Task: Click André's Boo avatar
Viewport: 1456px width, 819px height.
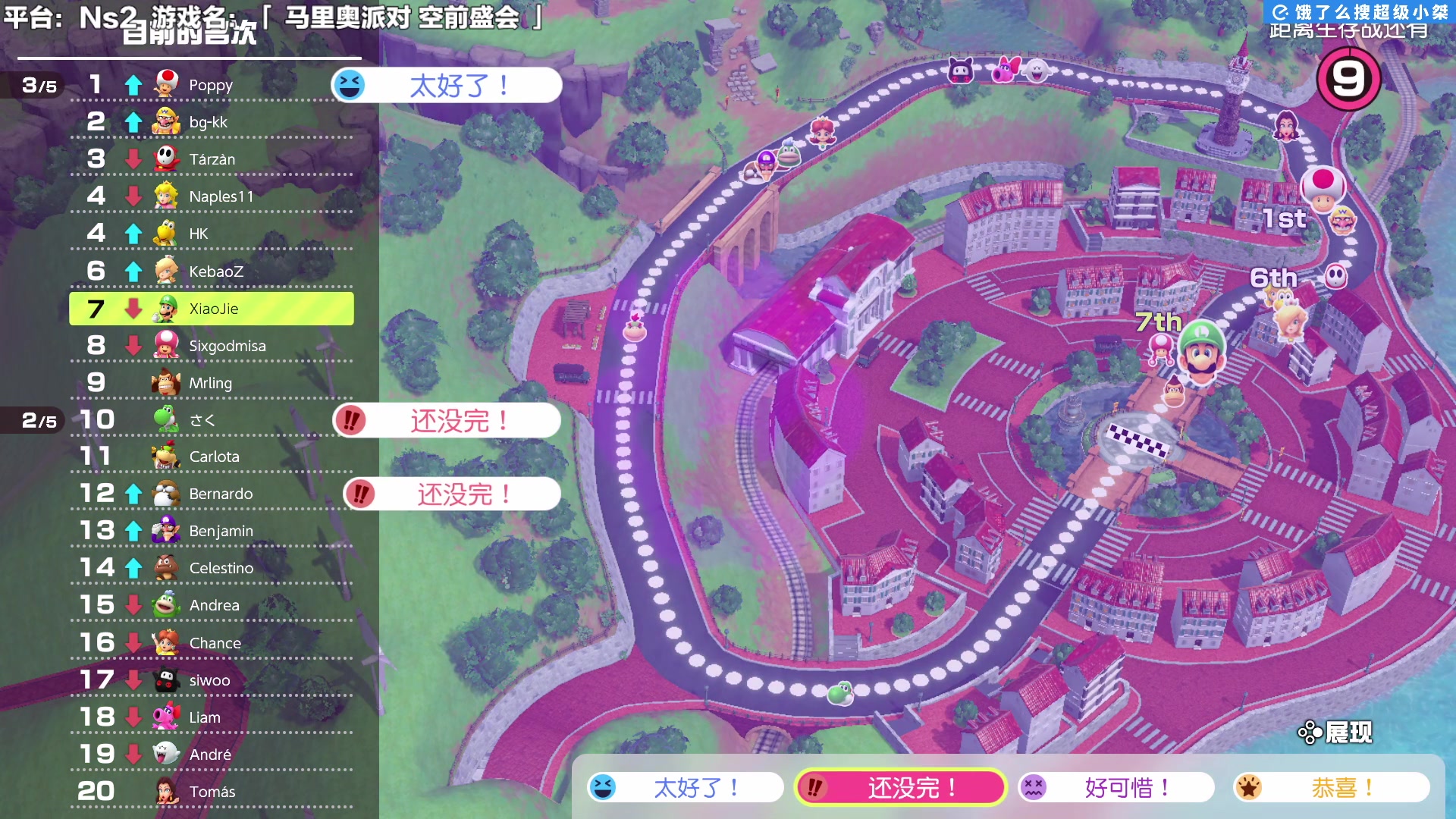Action: coord(166,754)
